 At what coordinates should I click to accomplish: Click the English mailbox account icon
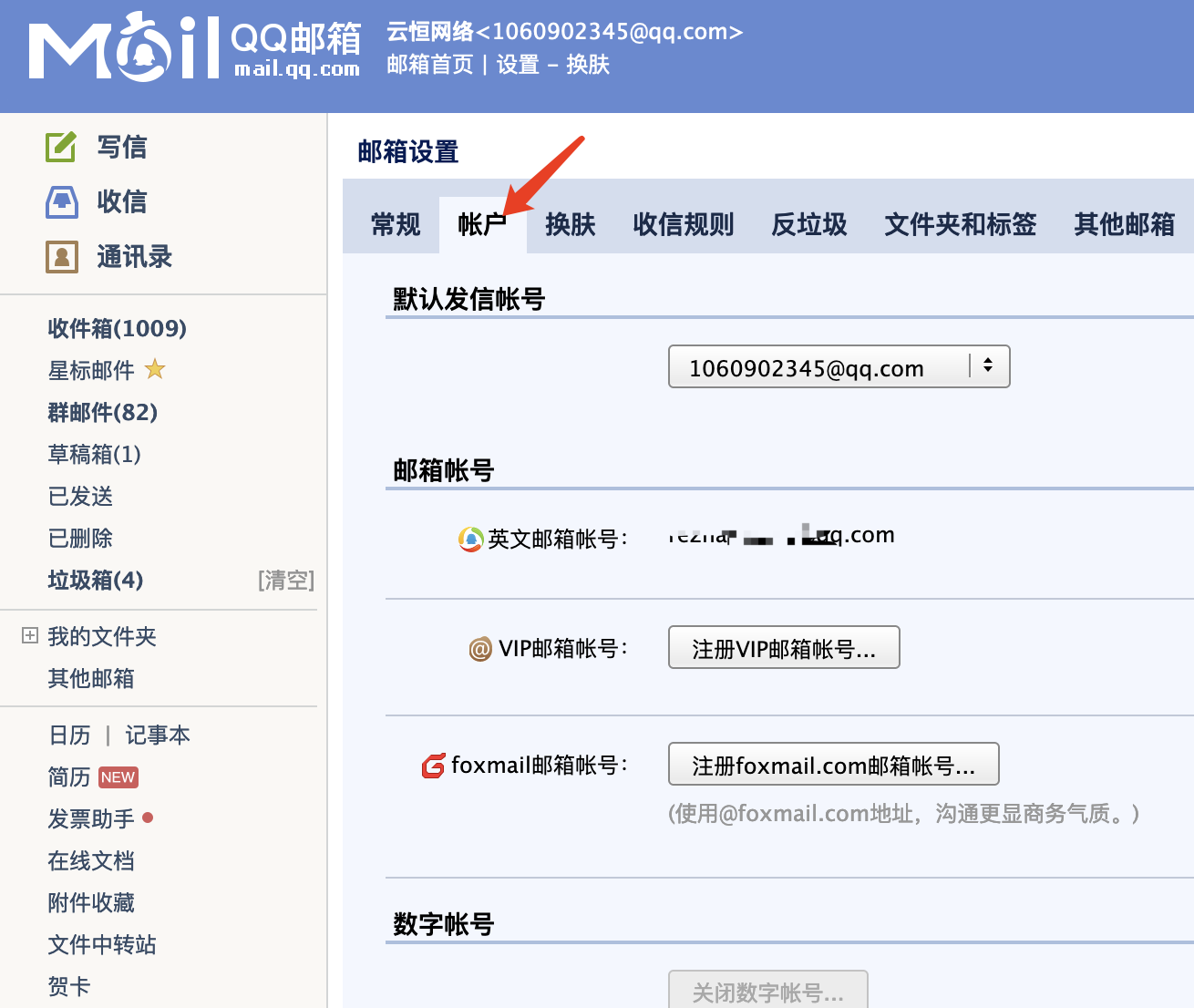(470, 540)
